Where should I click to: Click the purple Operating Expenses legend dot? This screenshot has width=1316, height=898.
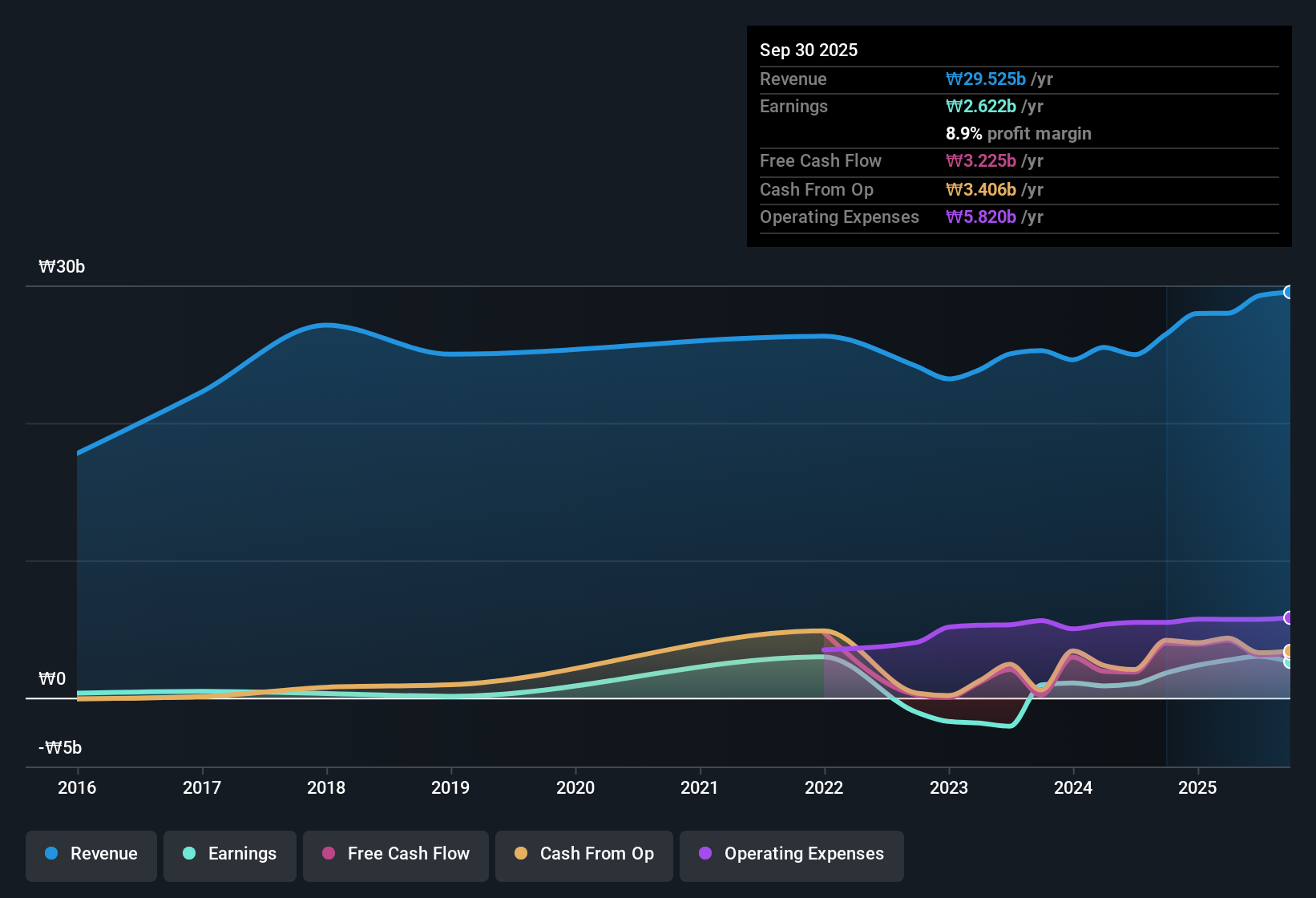(x=705, y=853)
